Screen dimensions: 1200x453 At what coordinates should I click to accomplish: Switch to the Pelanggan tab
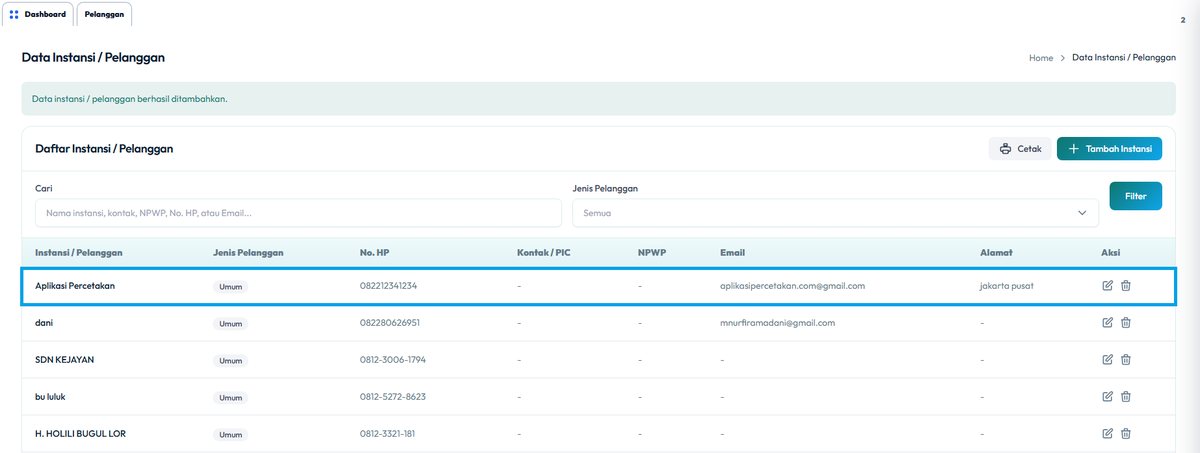[x=104, y=14]
